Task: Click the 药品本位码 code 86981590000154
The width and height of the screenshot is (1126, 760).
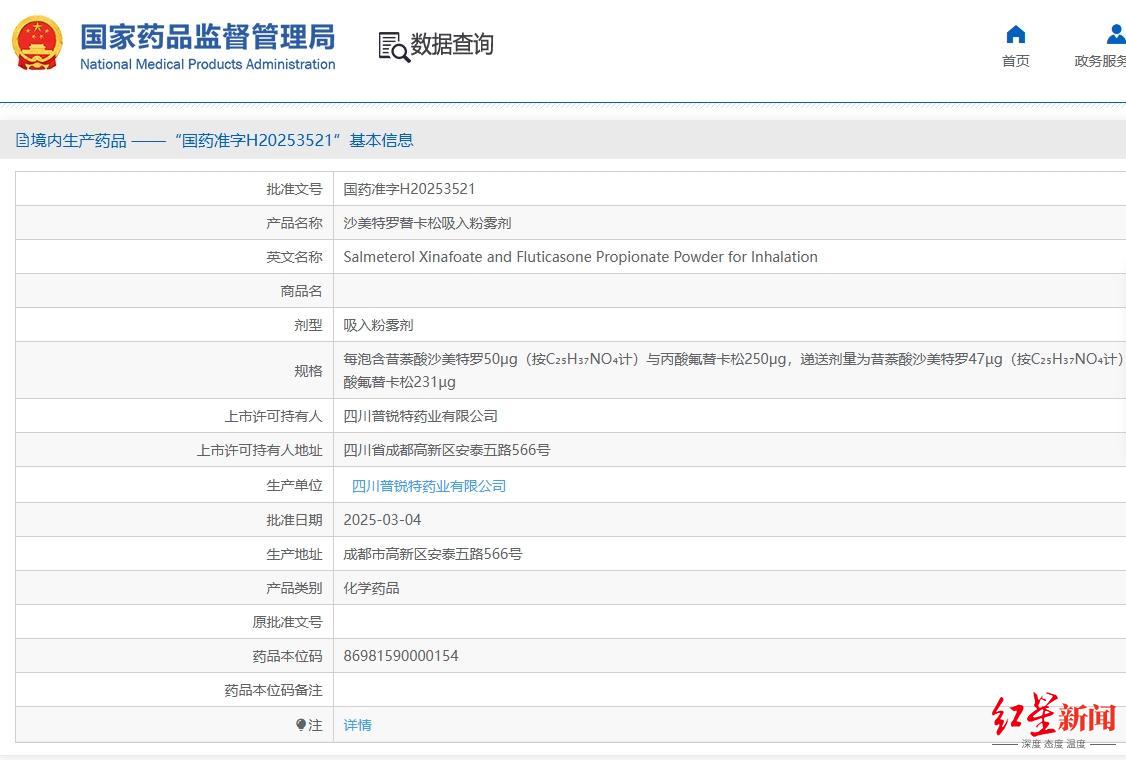Action: point(398,655)
